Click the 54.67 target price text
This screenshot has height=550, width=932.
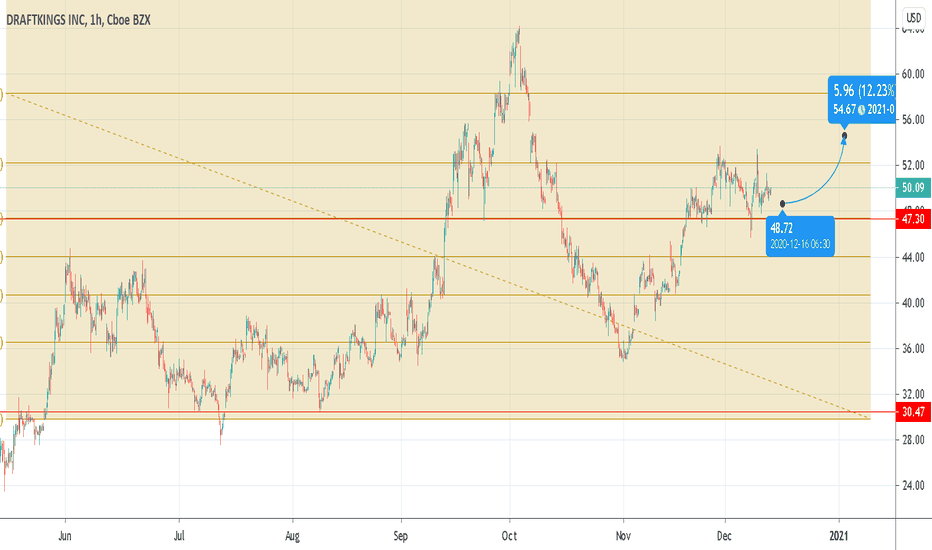[844, 109]
